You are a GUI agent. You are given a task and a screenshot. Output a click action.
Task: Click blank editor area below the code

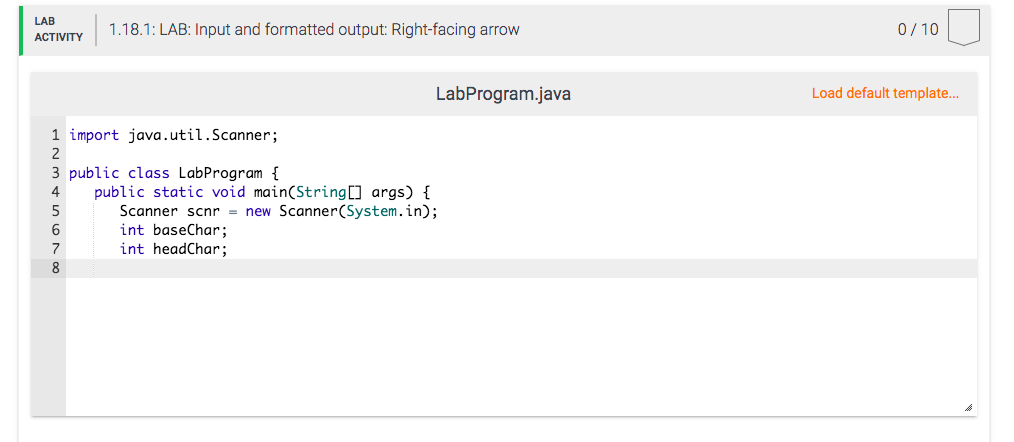pyautogui.click(x=500, y=350)
